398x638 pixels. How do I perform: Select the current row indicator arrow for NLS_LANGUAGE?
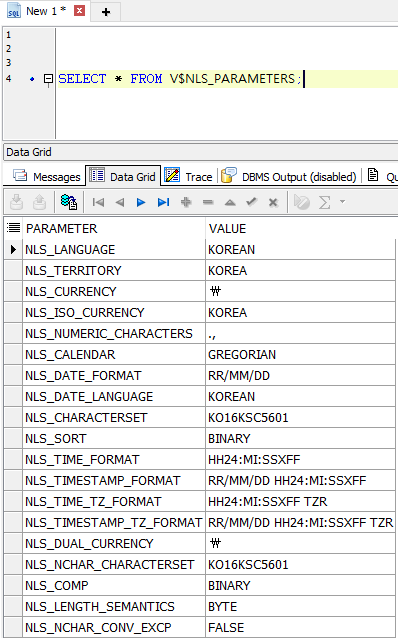[x=13, y=249]
